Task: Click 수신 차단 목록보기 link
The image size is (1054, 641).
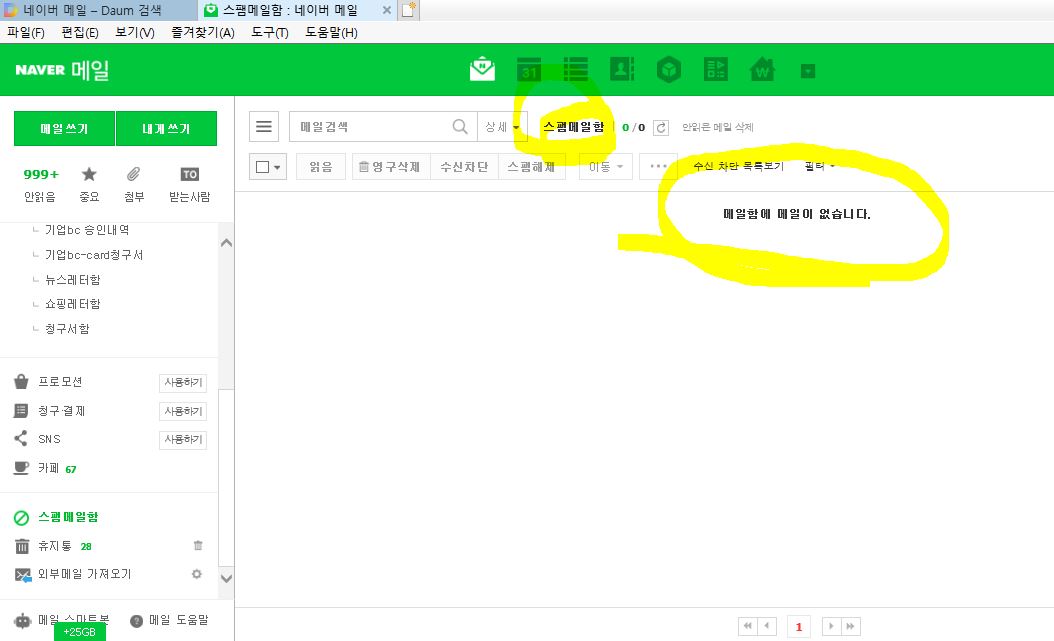Action: pos(739,166)
